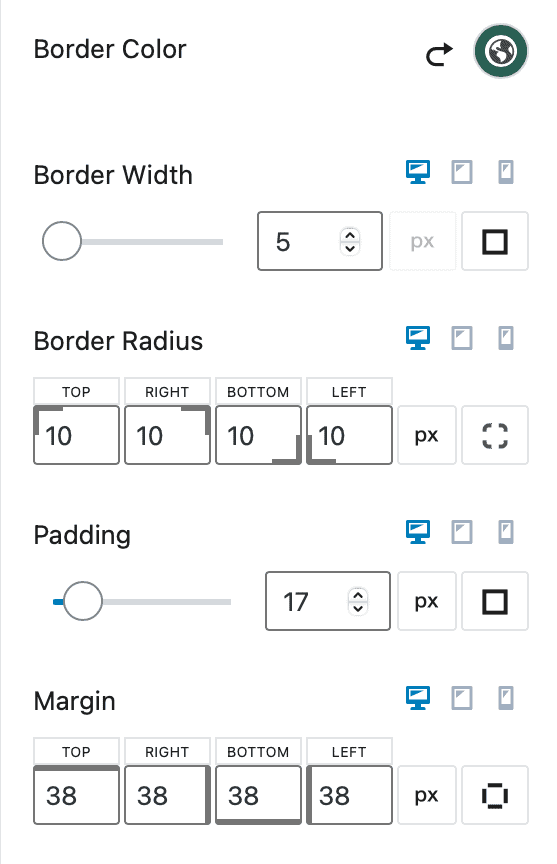Click the Padding slider handle
557x864 pixels.
click(x=83, y=601)
